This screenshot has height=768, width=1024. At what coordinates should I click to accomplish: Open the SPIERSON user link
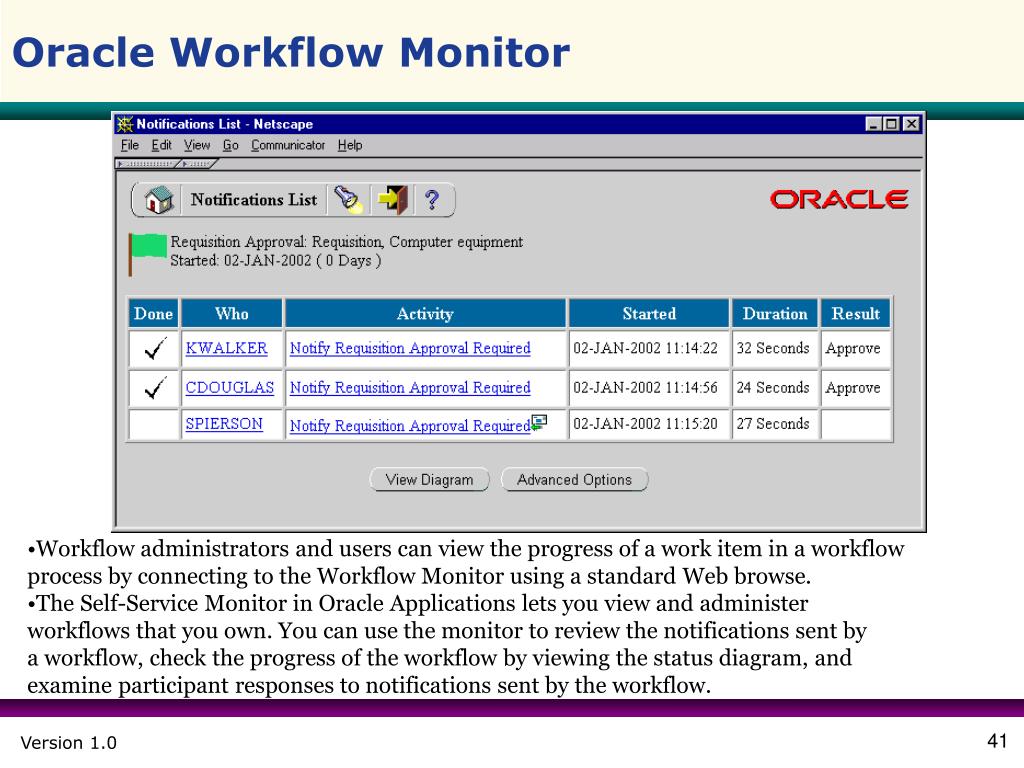click(x=224, y=424)
